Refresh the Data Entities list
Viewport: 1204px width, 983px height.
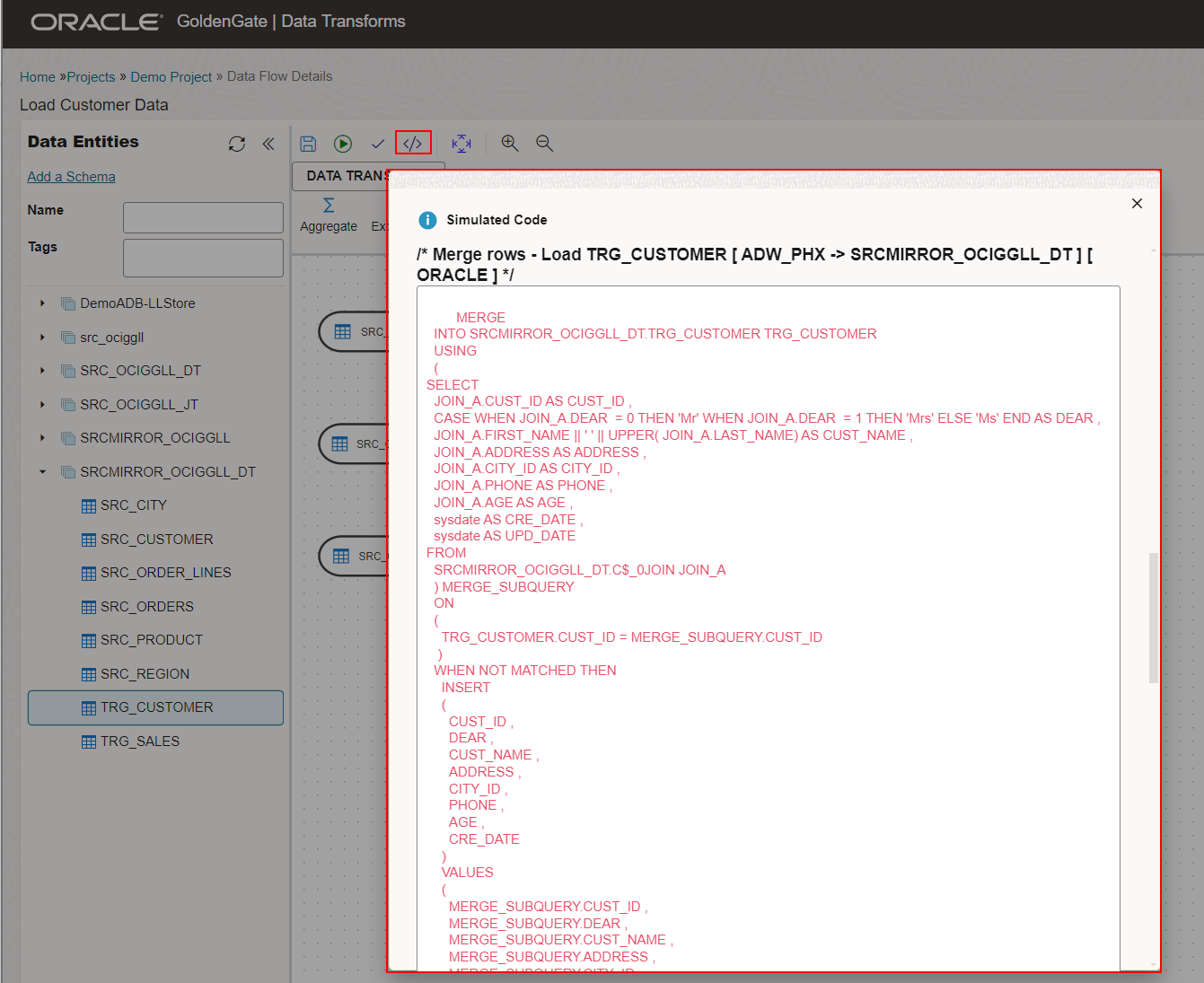point(236,144)
